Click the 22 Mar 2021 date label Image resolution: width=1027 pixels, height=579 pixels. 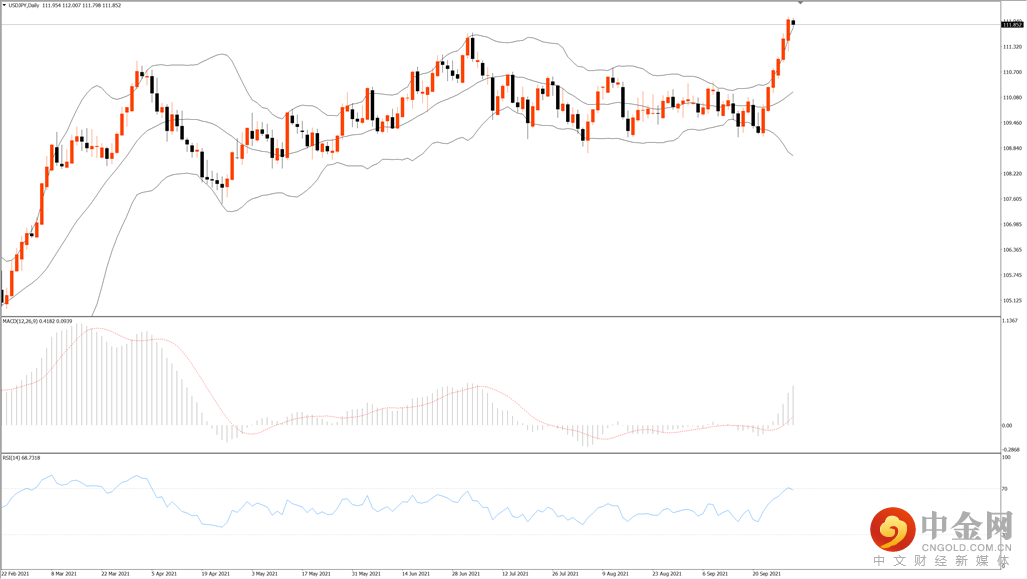click(x=115, y=574)
